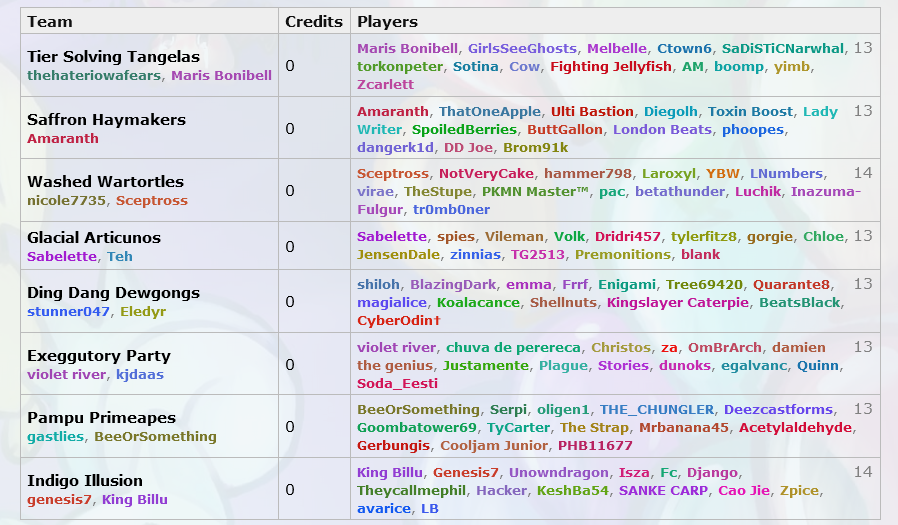
Task: Open Eledyr manager link
Action: (x=143, y=311)
